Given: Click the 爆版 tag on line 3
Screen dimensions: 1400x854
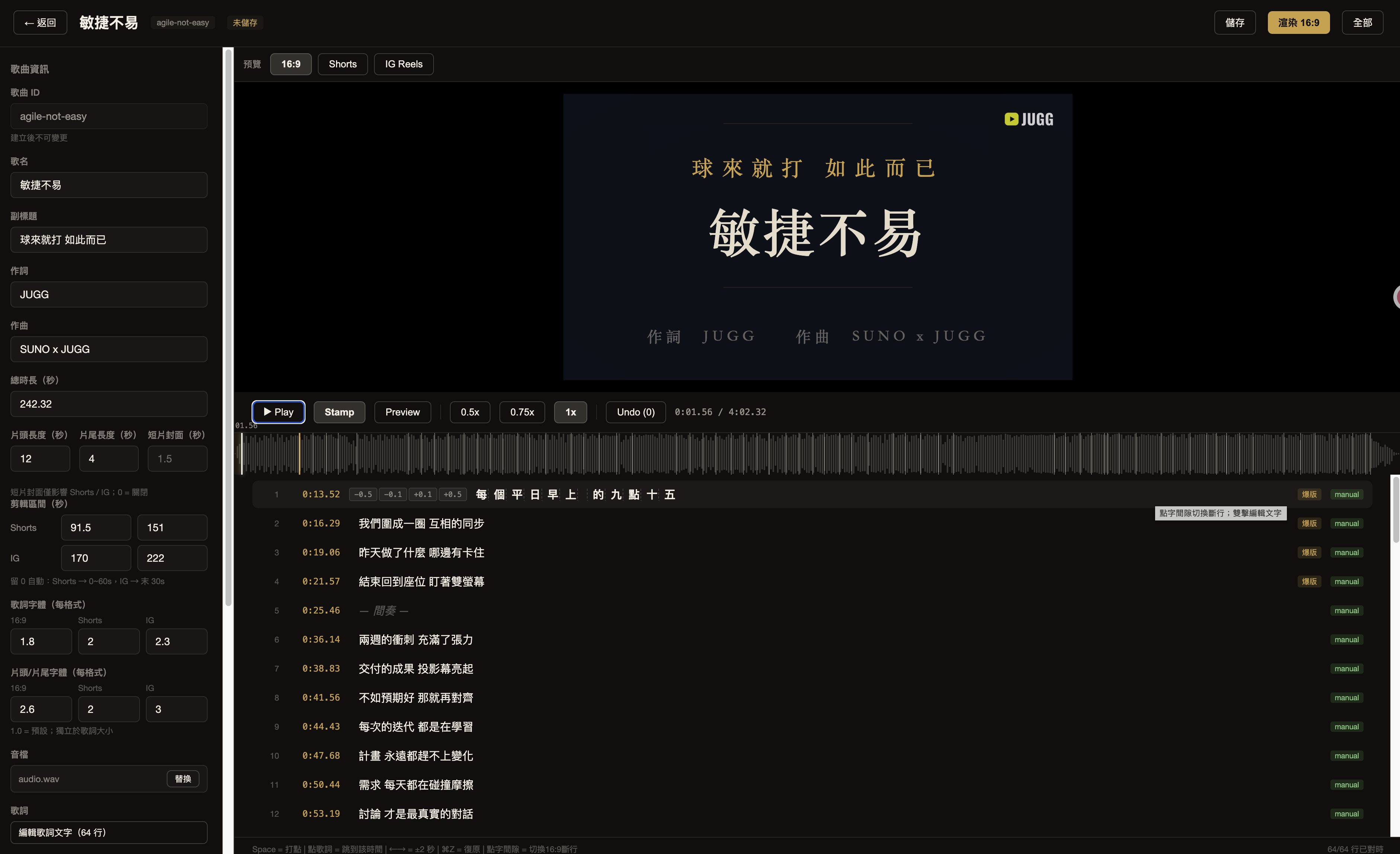Looking at the screenshot, I should click(1309, 552).
